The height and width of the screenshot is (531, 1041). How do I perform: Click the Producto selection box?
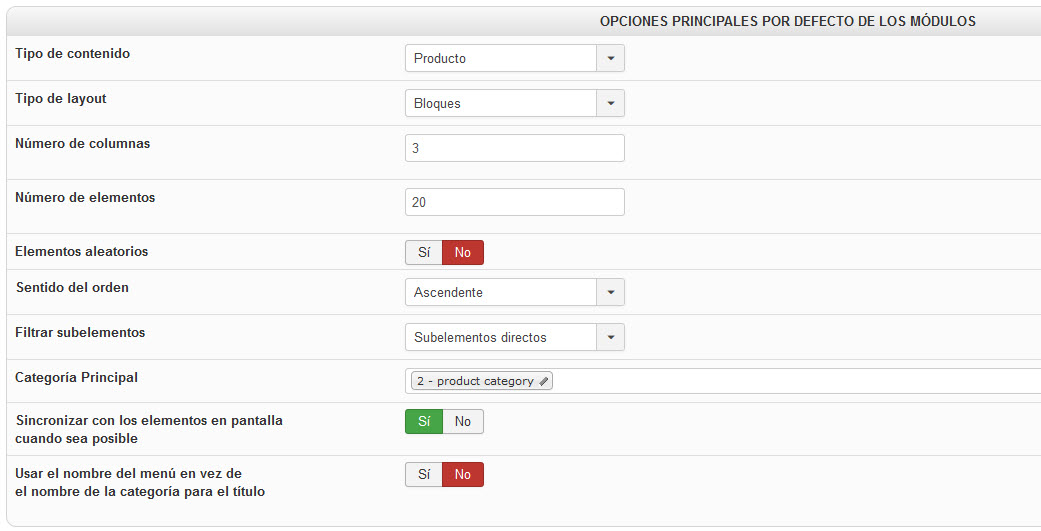tap(501, 58)
